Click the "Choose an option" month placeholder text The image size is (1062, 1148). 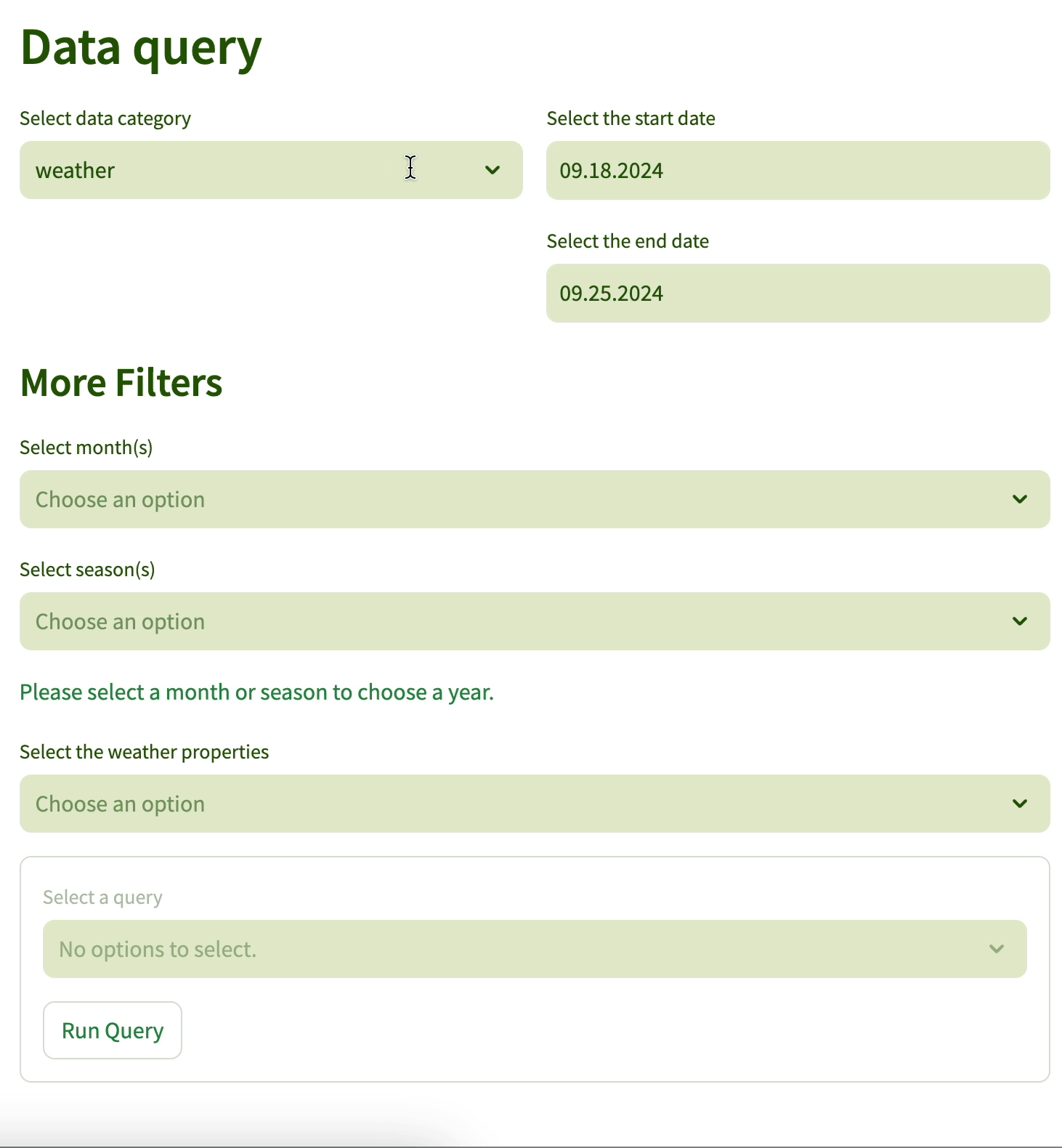point(120,499)
